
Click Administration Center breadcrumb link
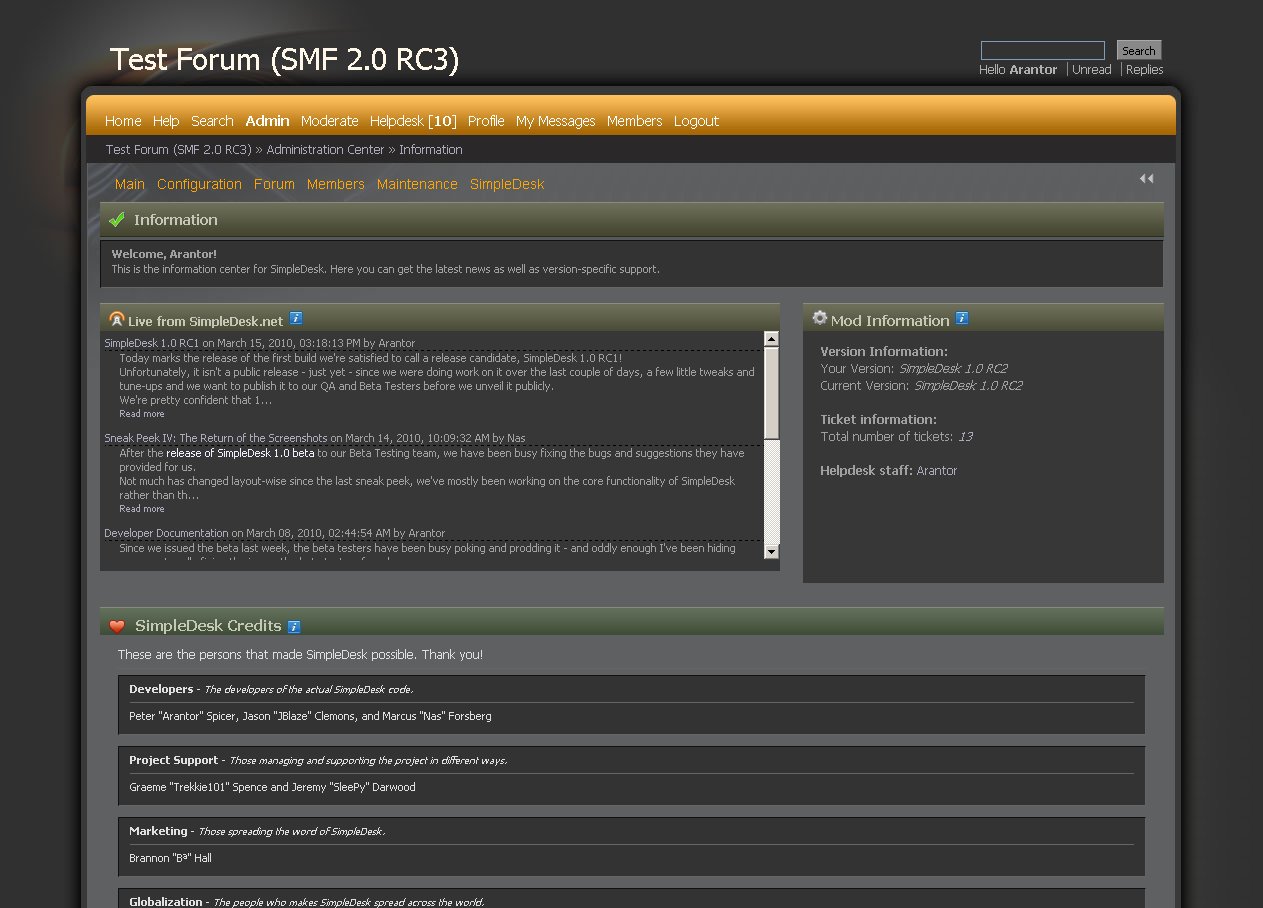(325, 150)
